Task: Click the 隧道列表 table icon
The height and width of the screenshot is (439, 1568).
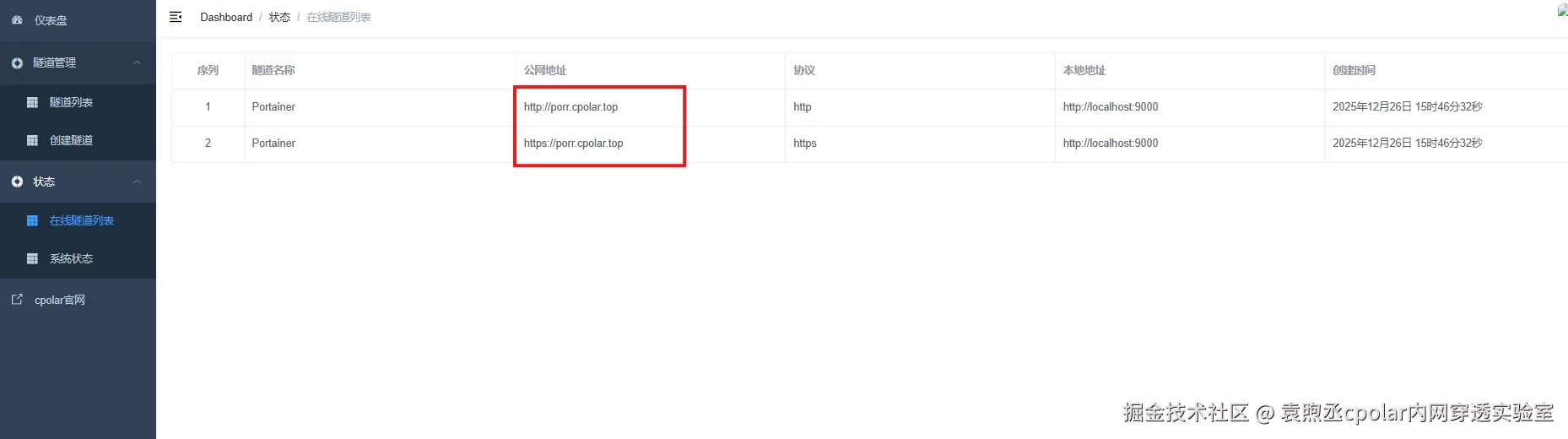Action: click(x=32, y=102)
